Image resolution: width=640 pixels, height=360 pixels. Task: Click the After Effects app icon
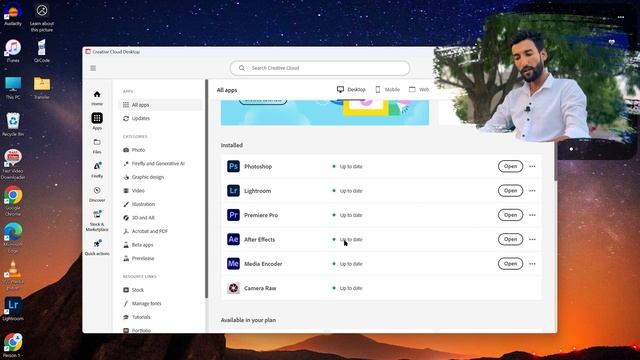[x=233, y=239]
